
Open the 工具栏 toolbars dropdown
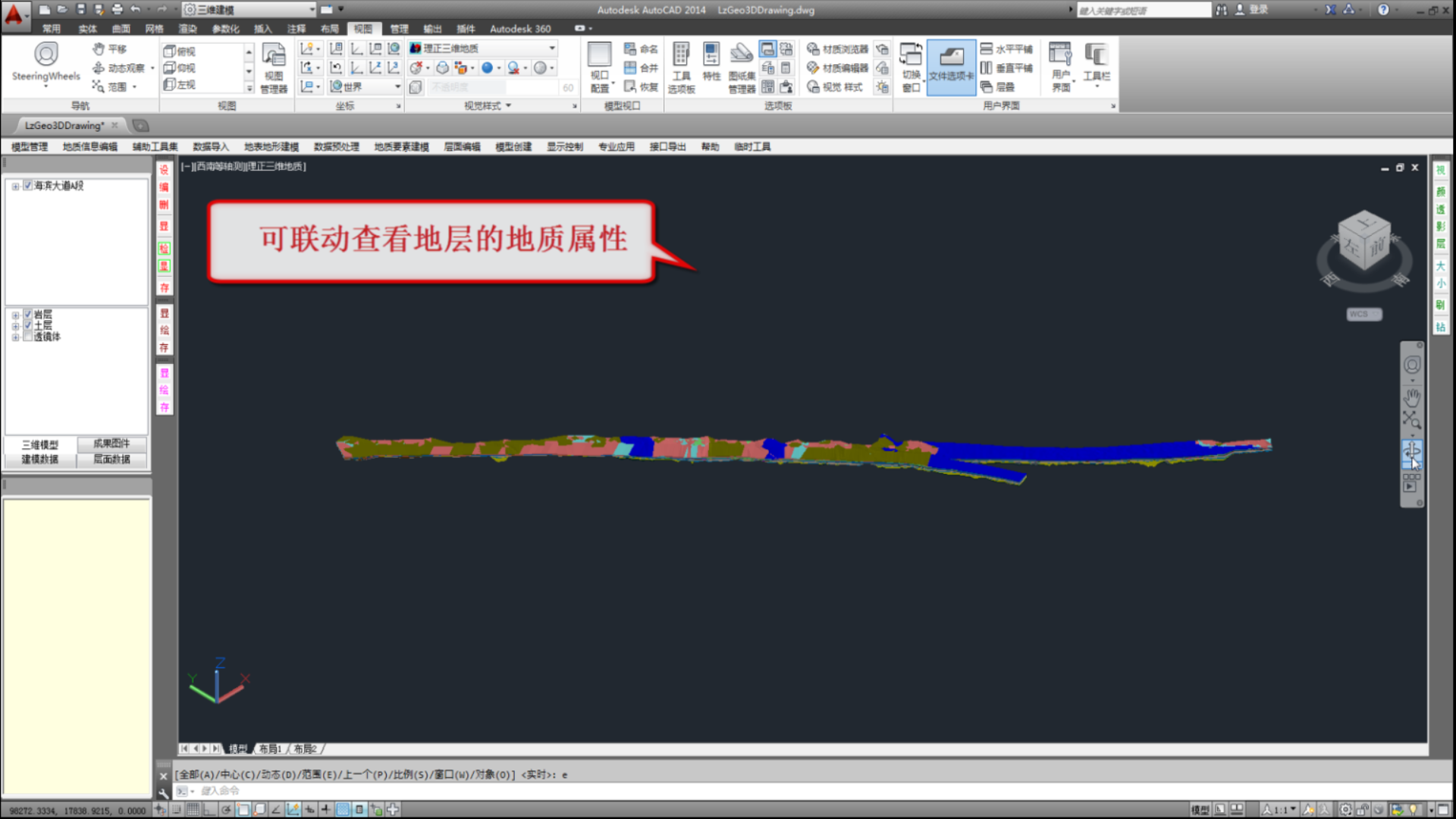tap(1096, 65)
